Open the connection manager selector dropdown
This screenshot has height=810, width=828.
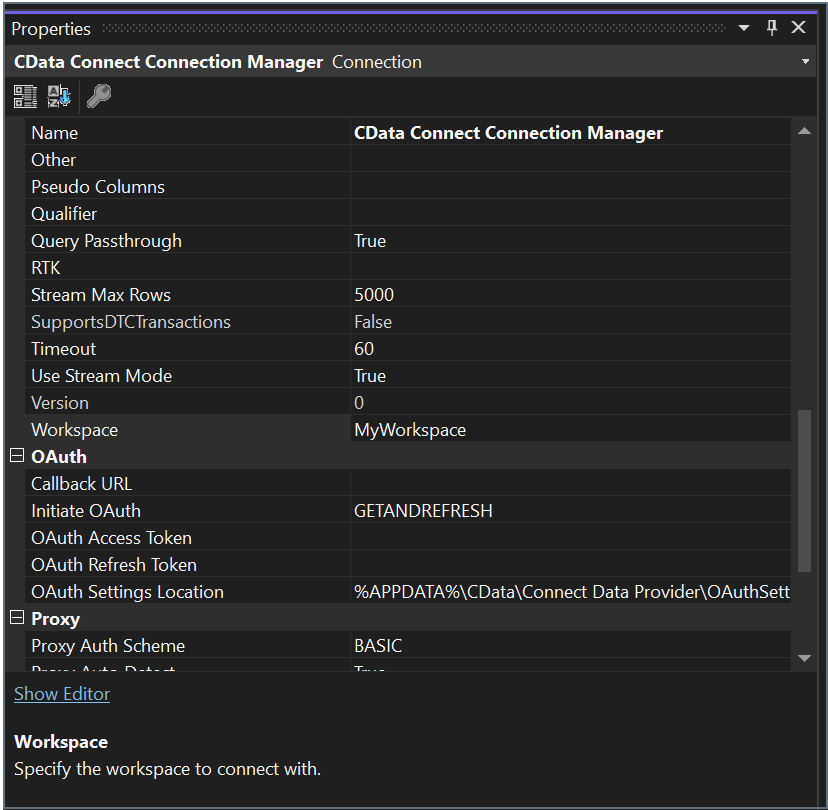pos(806,61)
